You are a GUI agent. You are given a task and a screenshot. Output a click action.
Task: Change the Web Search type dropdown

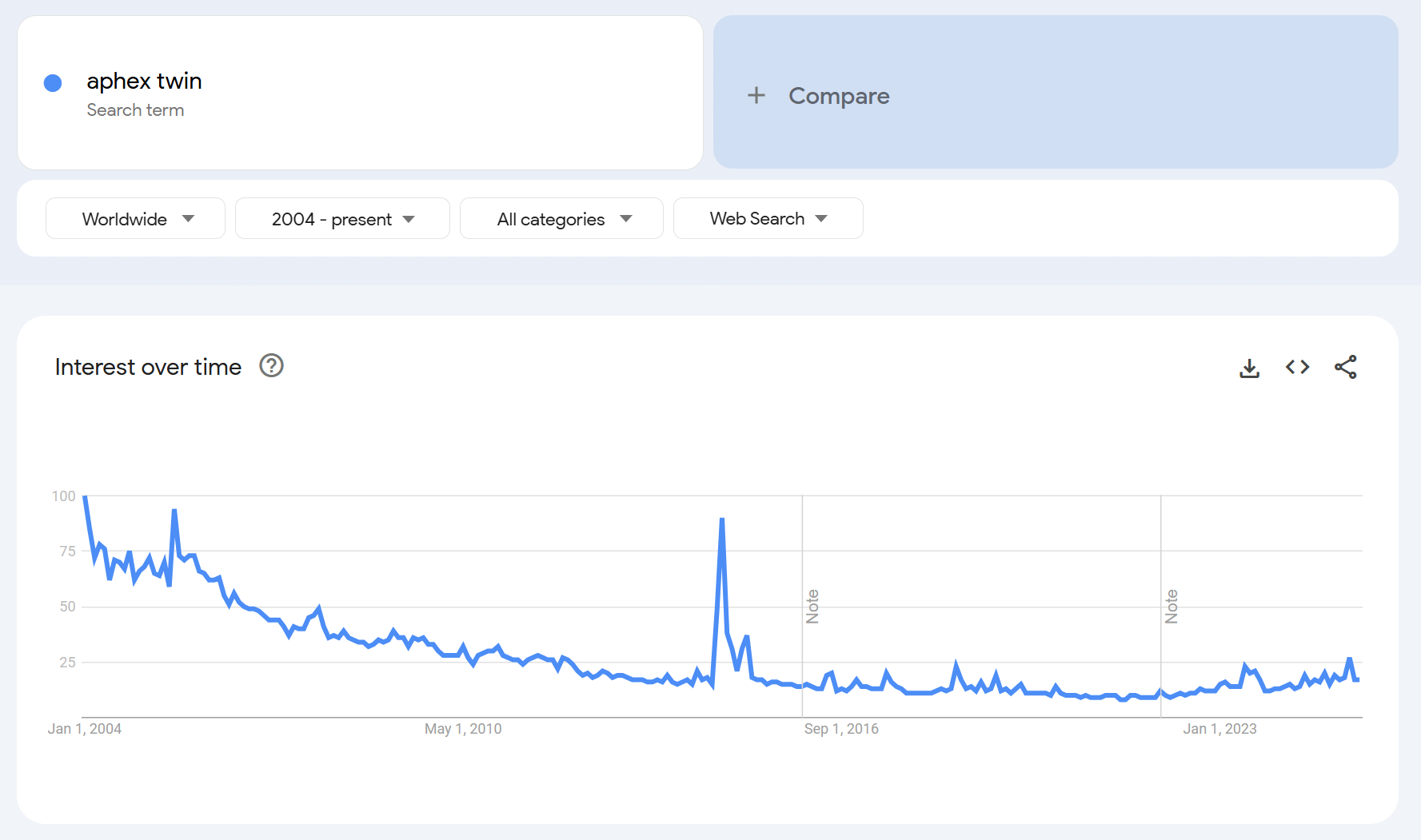pyautogui.click(x=768, y=219)
